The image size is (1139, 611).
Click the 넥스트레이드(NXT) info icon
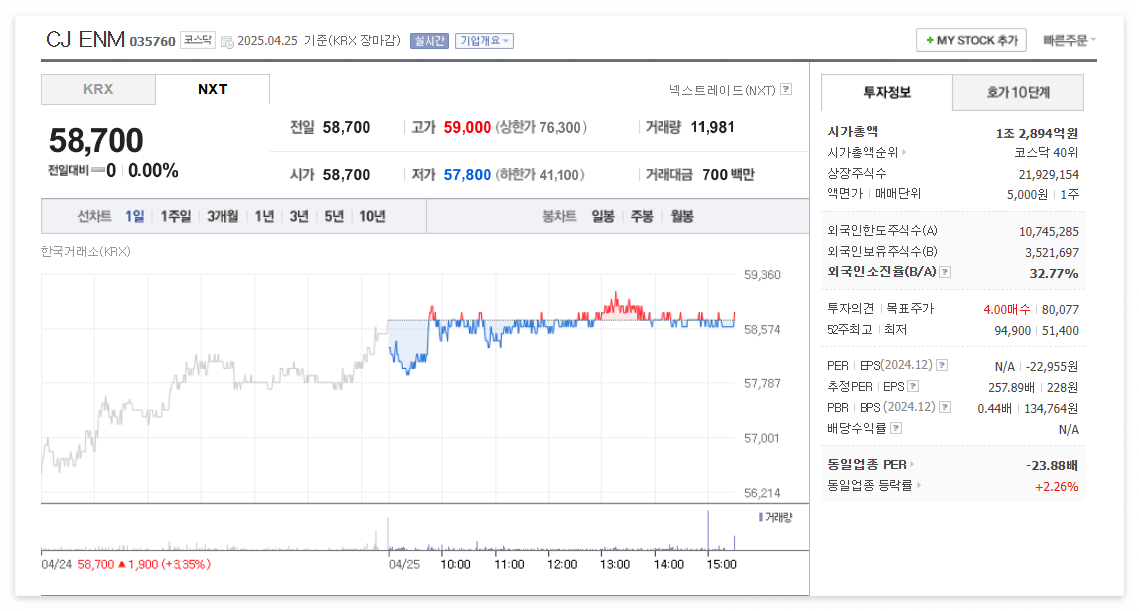(786, 90)
